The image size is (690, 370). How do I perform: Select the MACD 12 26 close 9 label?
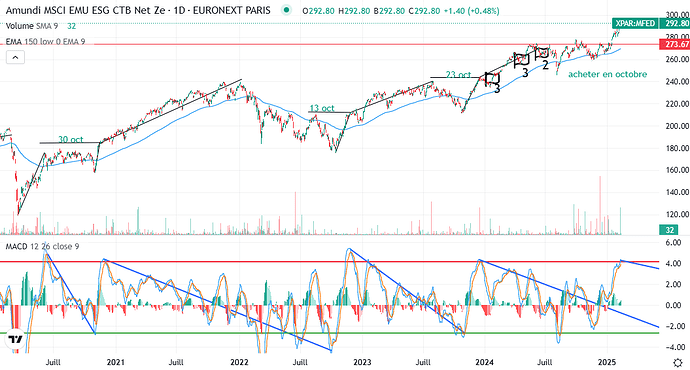[42, 246]
